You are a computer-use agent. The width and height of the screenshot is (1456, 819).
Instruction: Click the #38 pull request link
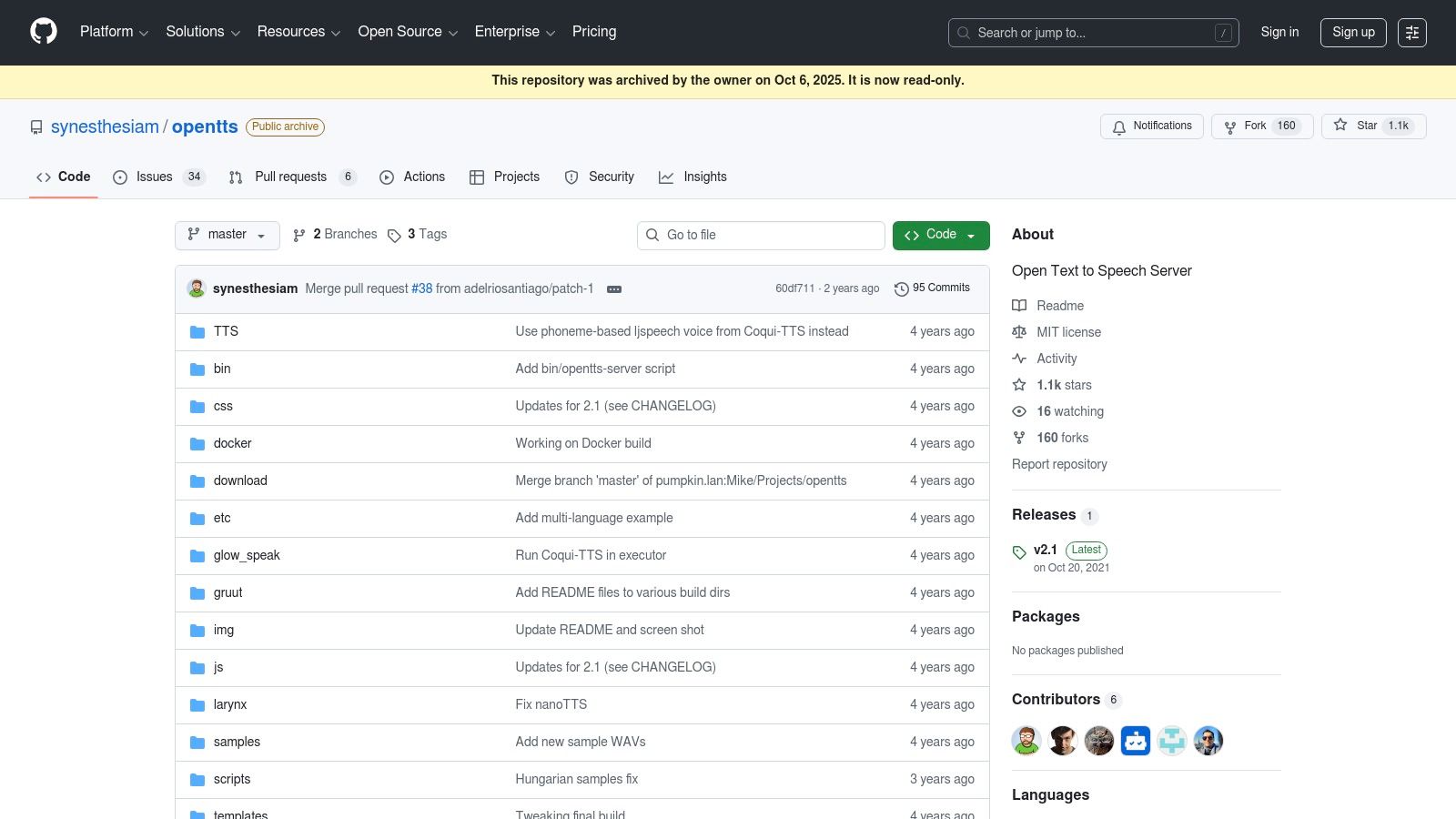pos(421,288)
